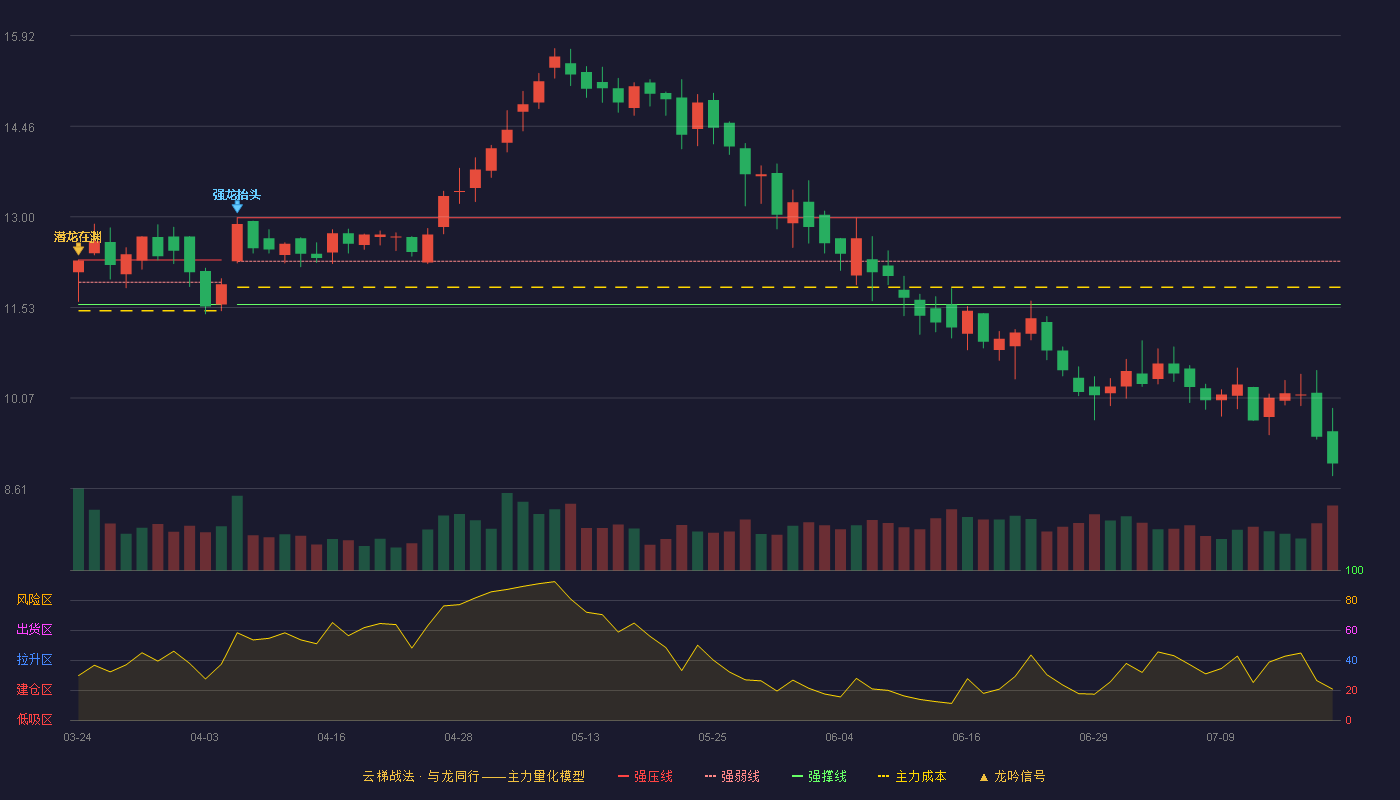Click the highest red candlestick at the price peak
This screenshot has width=1400, height=800.
pos(554,62)
